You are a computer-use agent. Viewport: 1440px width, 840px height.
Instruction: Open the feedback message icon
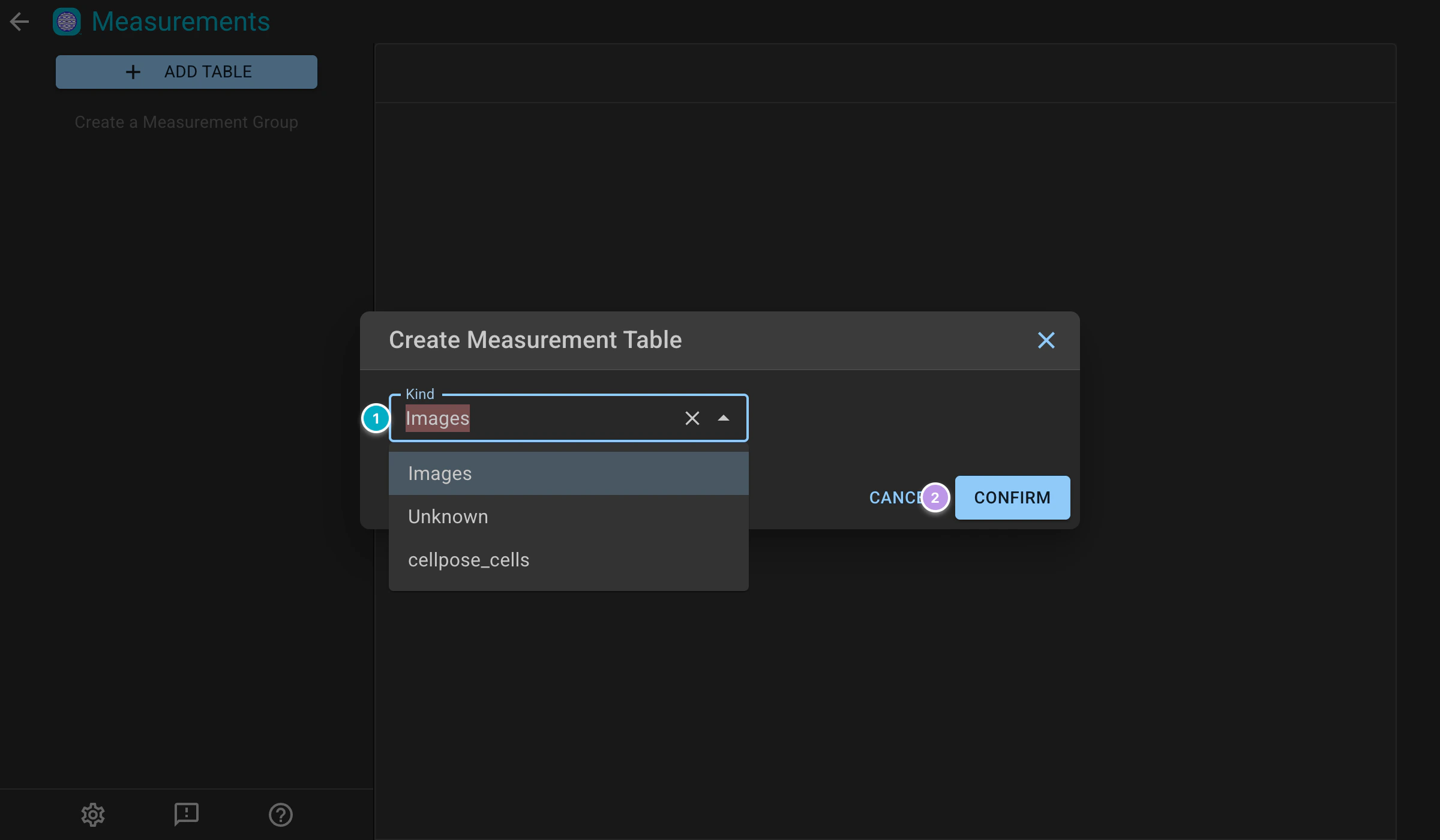click(x=187, y=814)
